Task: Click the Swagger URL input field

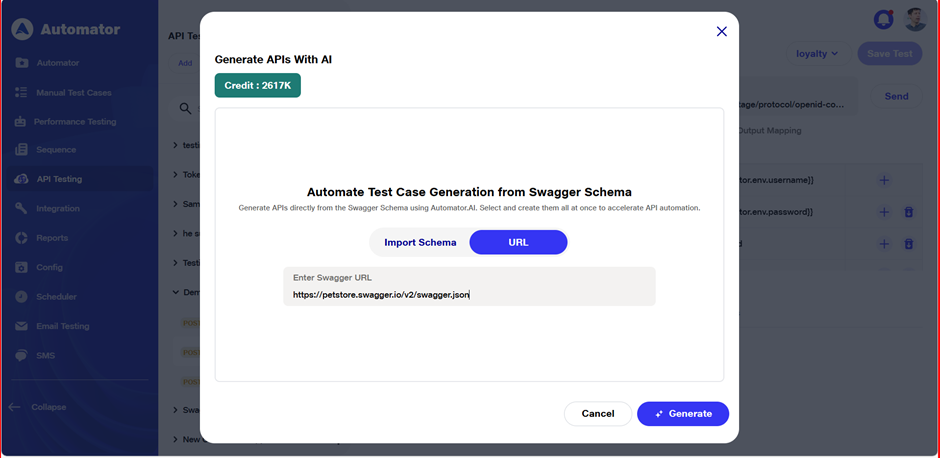Action: coord(469,295)
